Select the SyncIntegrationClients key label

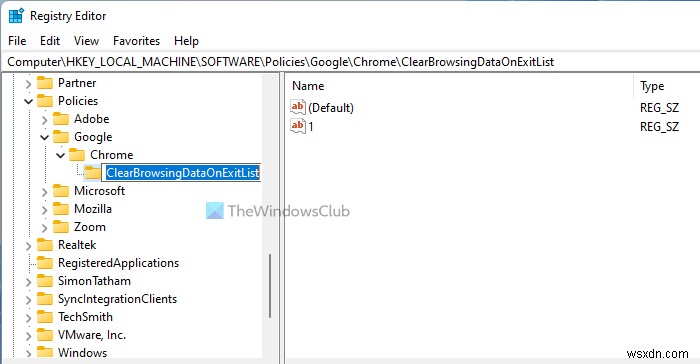[x=117, y=299]
